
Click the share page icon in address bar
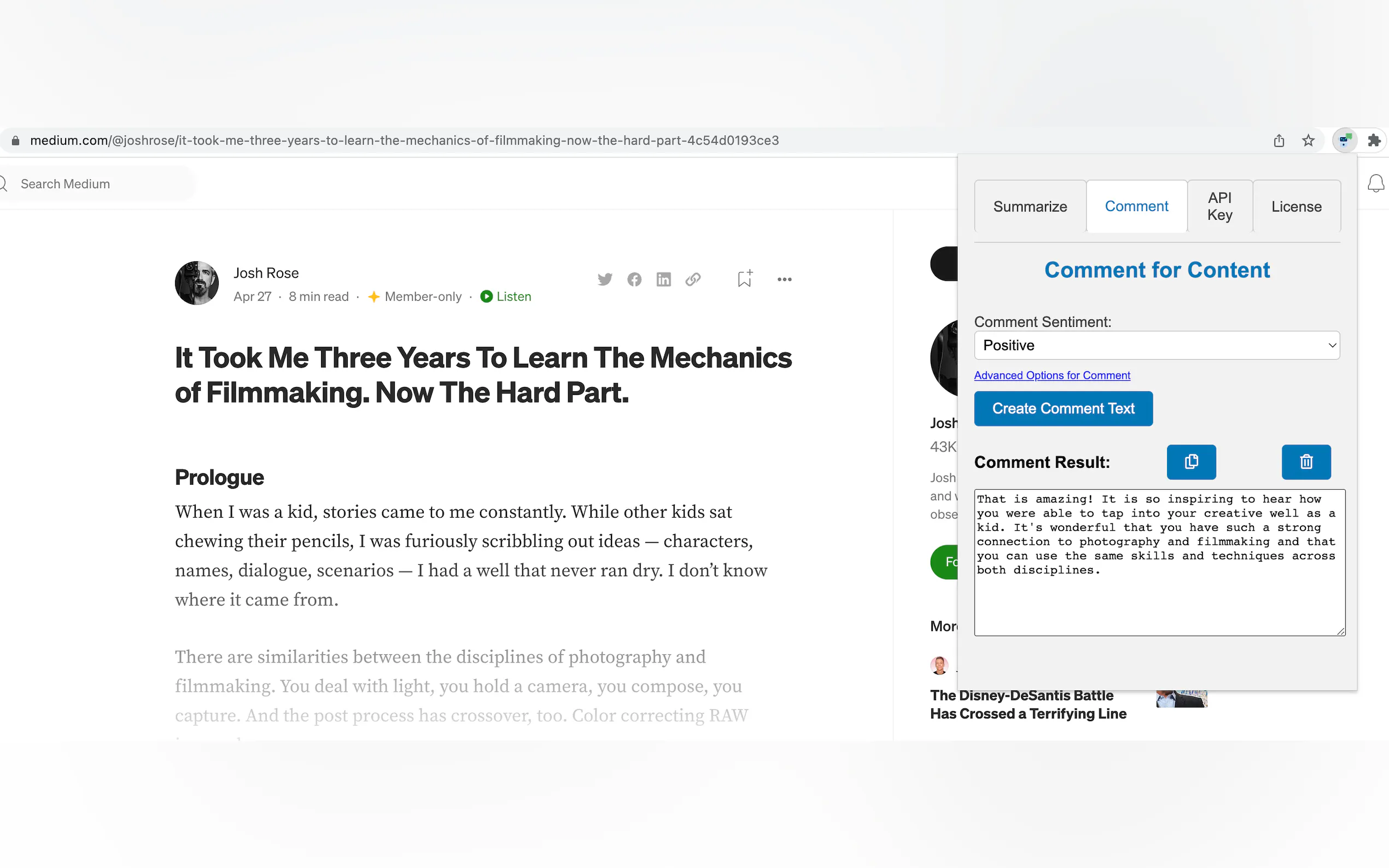1279,140
